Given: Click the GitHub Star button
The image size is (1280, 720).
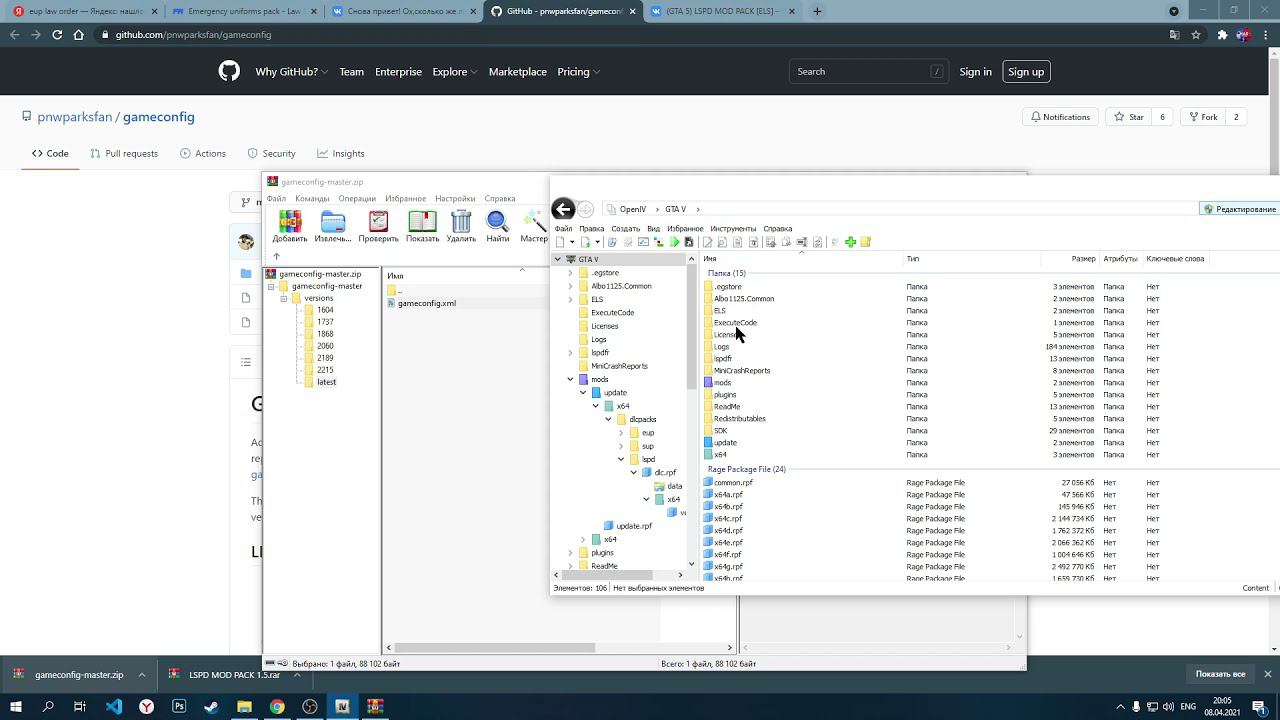Looking at the screenshot, I should tap(1128, 117).
